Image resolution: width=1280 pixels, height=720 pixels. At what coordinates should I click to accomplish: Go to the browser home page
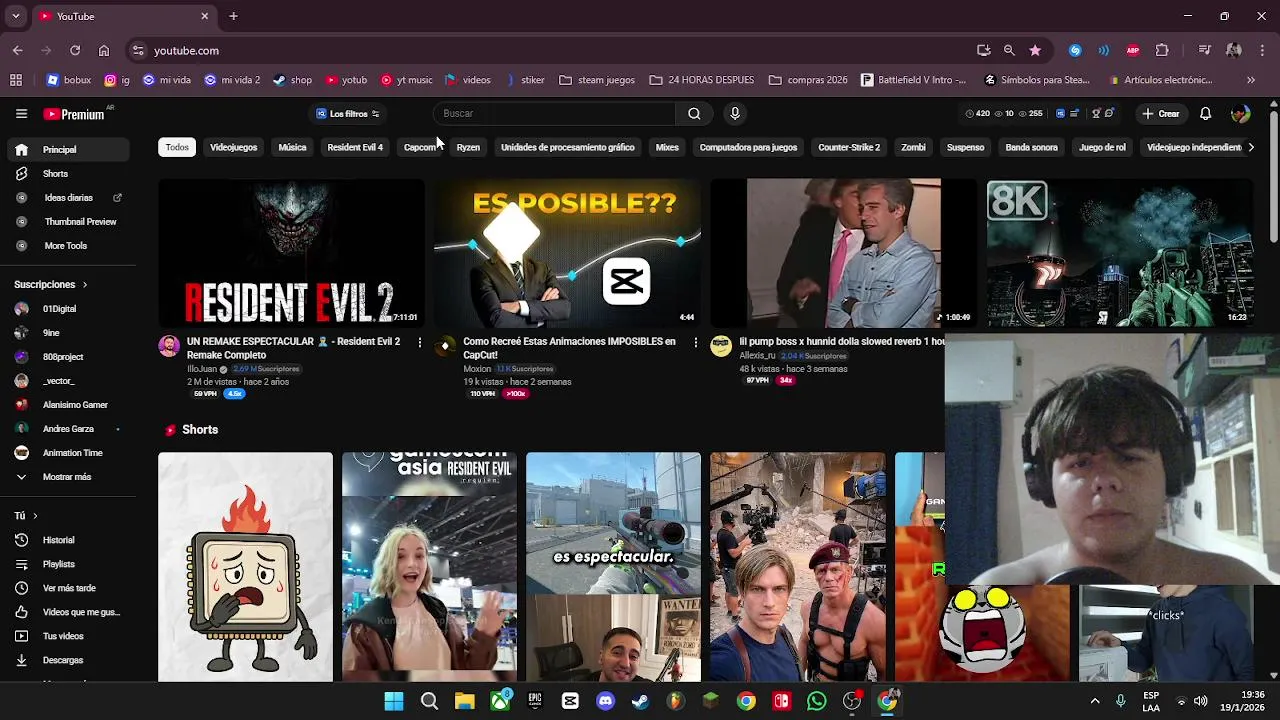click(104, 50)
